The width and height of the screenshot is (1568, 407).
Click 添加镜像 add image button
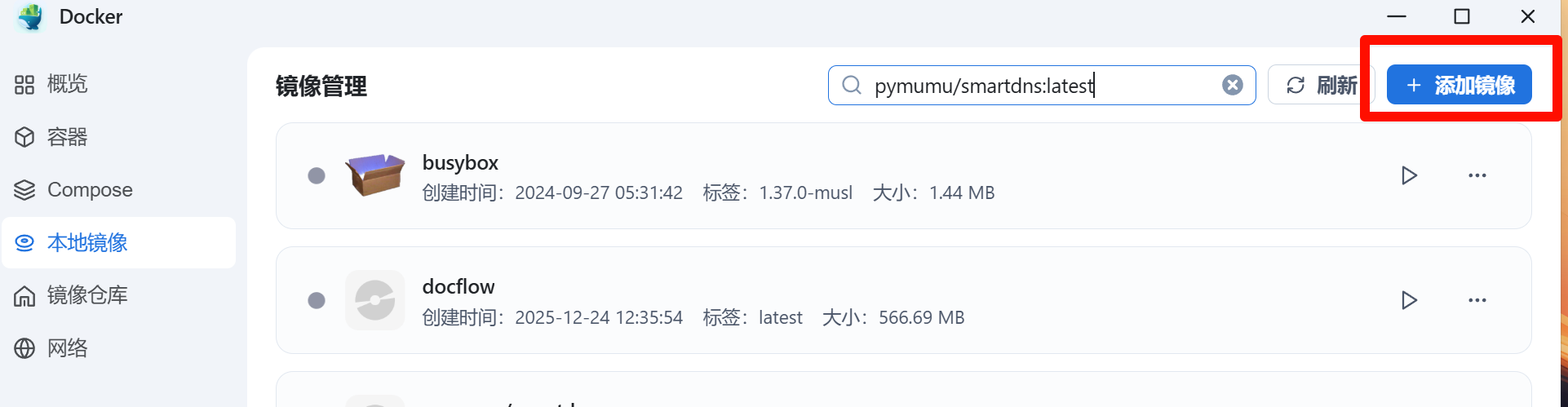pyautogui.click(x=1459, y=85)
